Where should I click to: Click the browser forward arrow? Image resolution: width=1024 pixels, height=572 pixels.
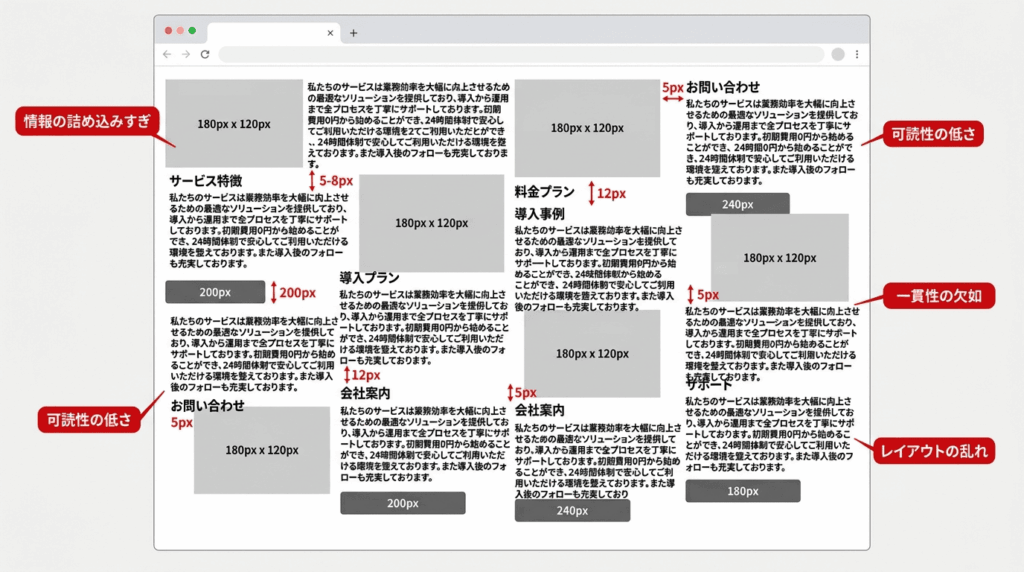[x=186, y=54]
